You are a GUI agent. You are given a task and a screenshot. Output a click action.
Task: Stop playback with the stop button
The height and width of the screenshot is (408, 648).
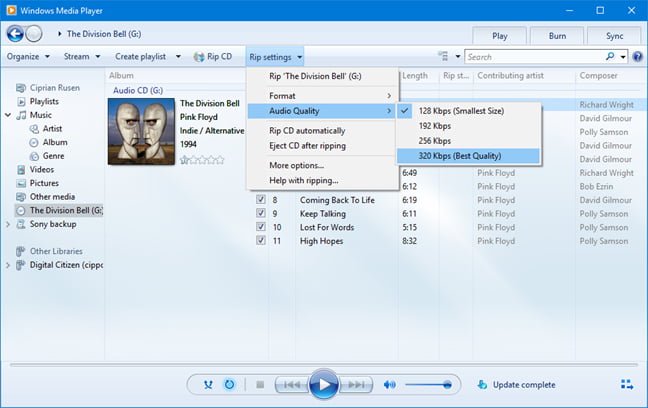click(x=260, y=385)
